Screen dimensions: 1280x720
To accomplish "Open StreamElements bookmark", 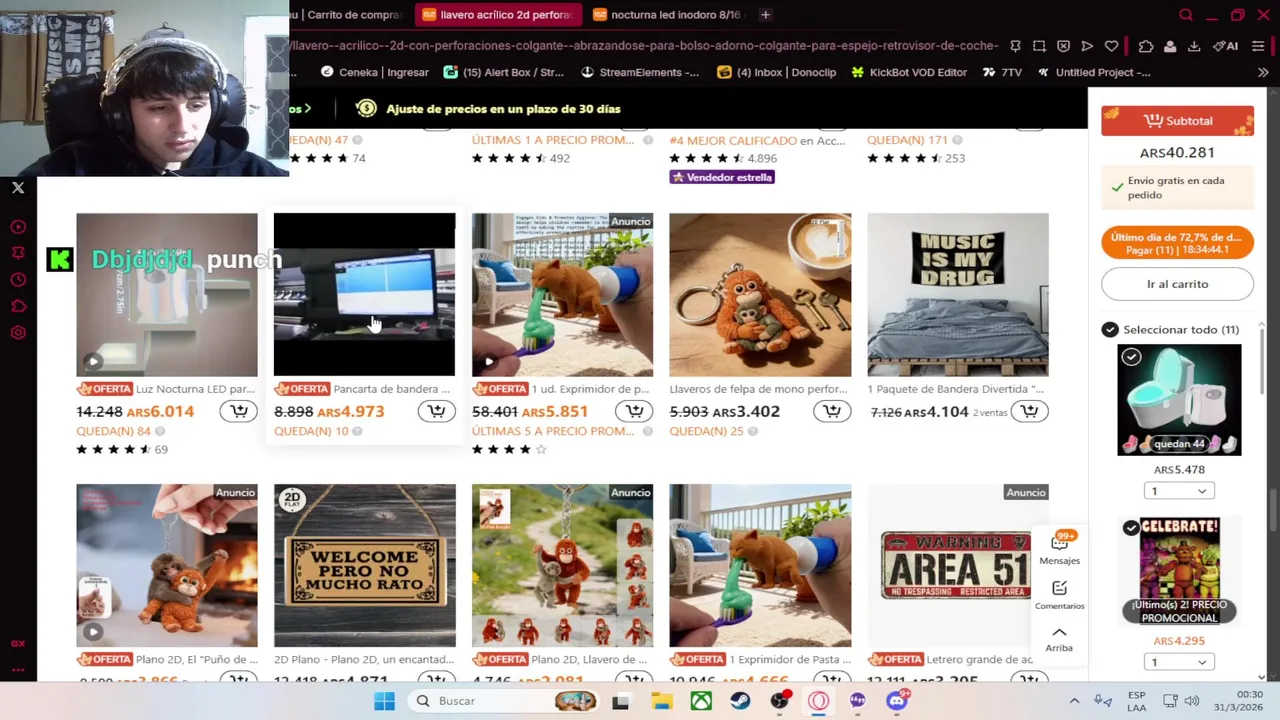I will point(640,72).
